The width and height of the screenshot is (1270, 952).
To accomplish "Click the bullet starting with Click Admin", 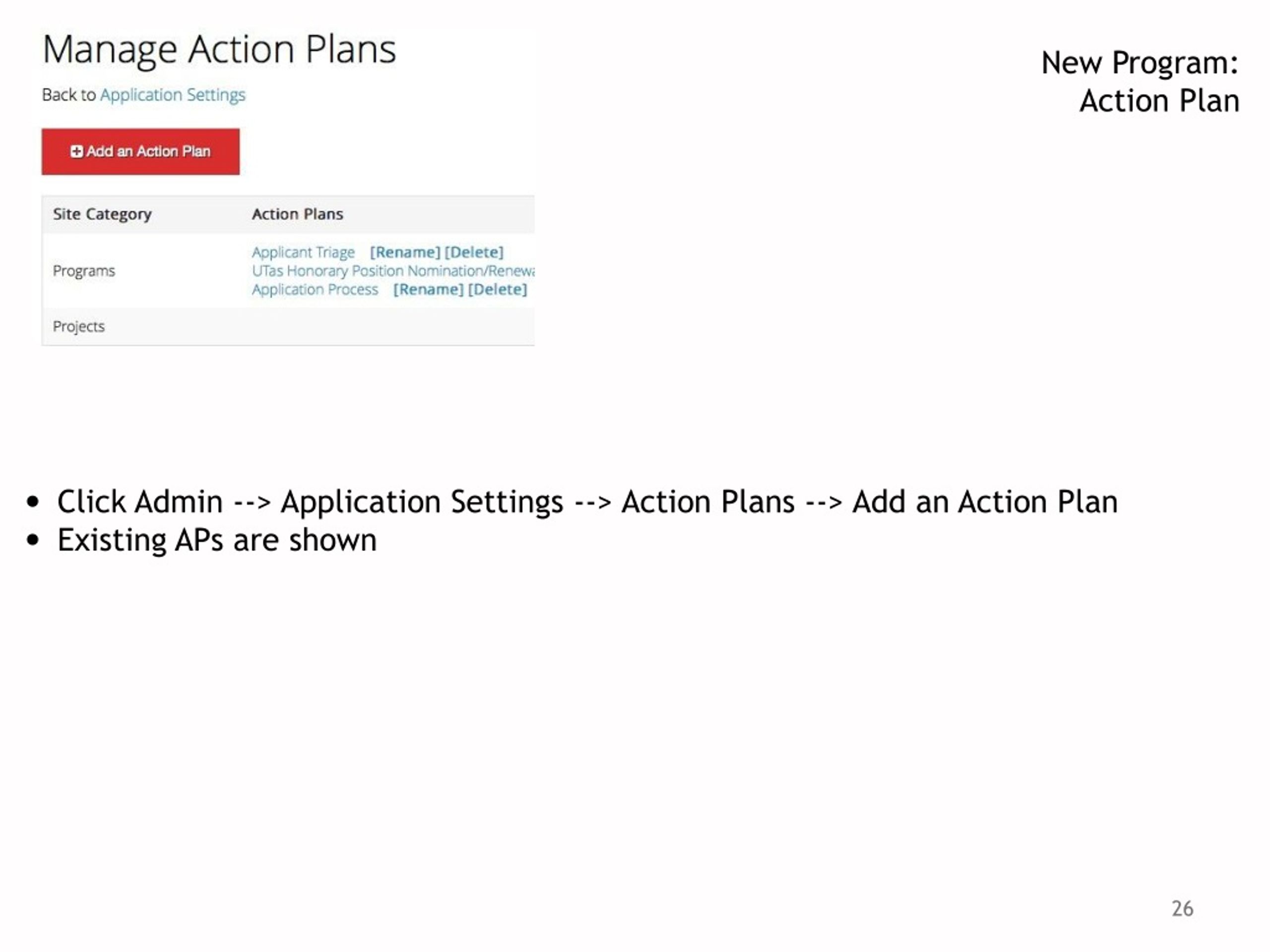I will [x=587, y=502].
